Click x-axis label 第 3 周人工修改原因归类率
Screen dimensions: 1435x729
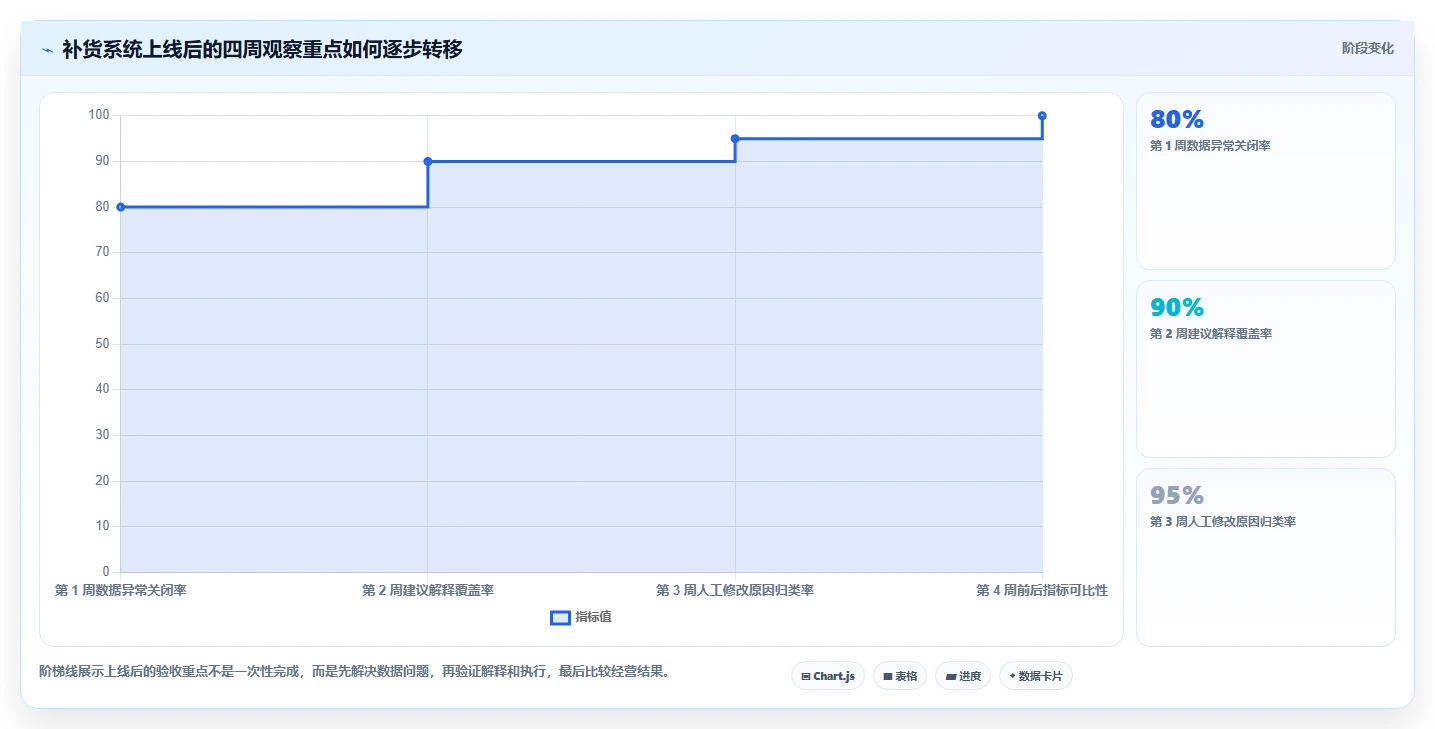735,590
